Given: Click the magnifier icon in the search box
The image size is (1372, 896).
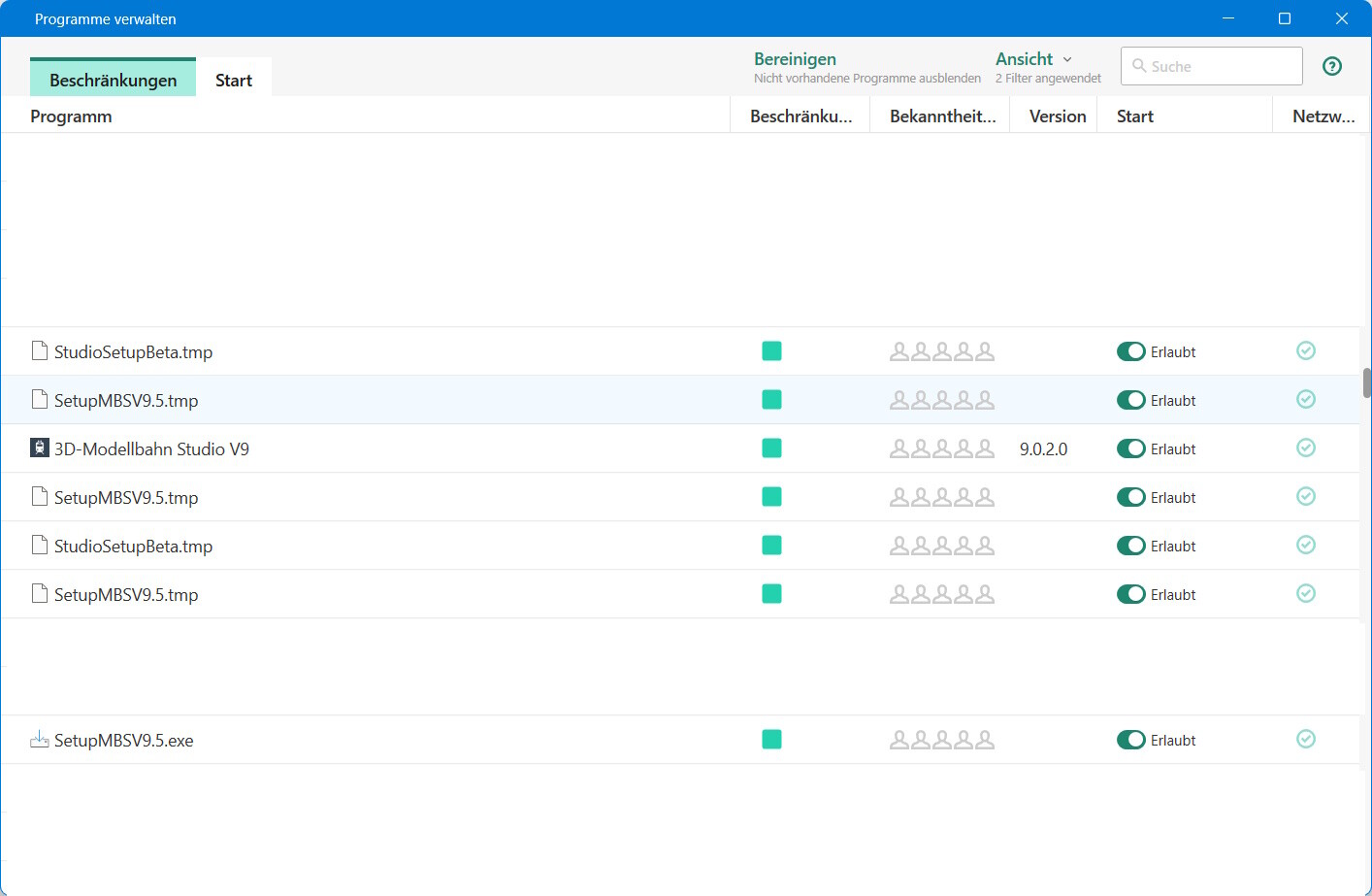Looking at the screenshot, I should click(x=1139, y=66).
